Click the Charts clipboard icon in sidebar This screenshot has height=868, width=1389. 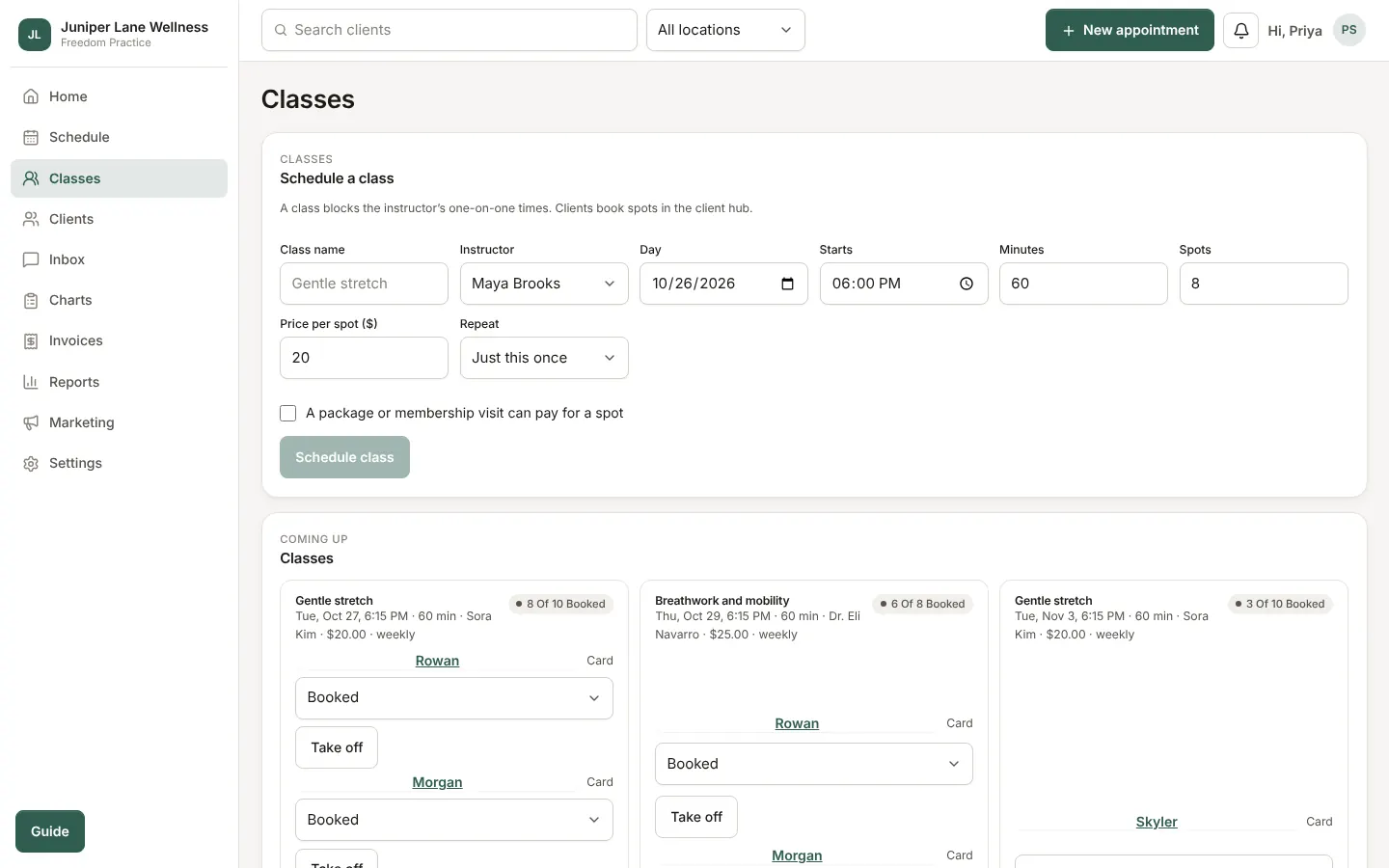(31, 300)
